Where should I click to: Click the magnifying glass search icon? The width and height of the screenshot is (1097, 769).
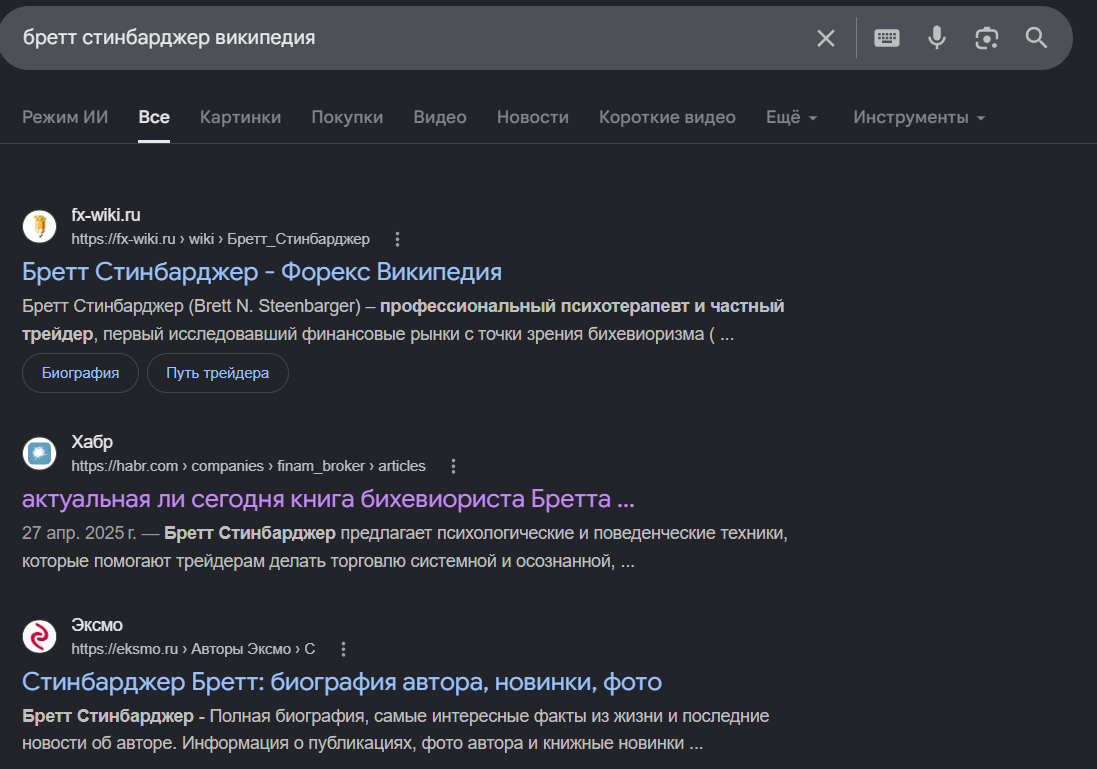point(1036,37)
